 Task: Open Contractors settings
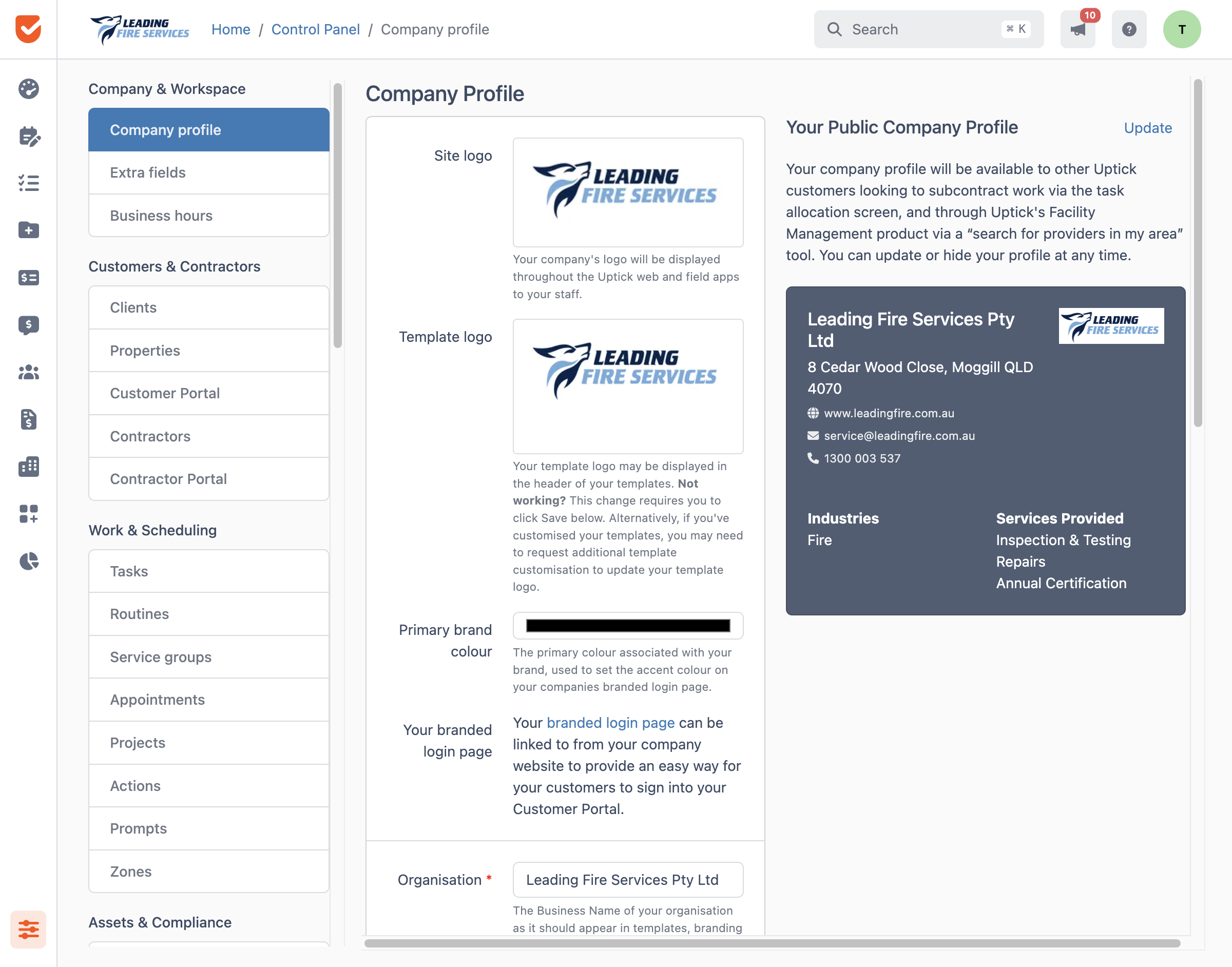coord(208,436)
